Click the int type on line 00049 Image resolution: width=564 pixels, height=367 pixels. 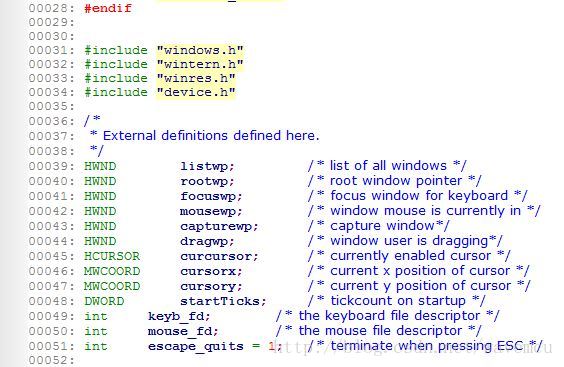coord(96,316)
